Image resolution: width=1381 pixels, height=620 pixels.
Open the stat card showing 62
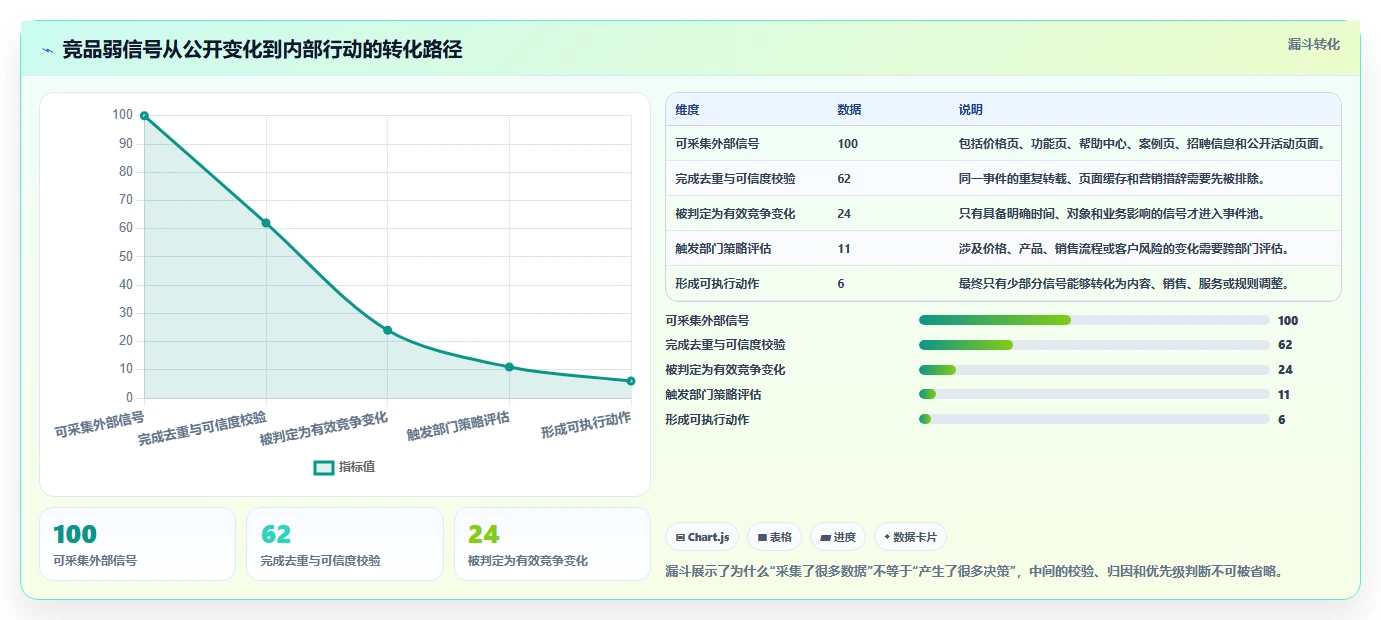345,544
